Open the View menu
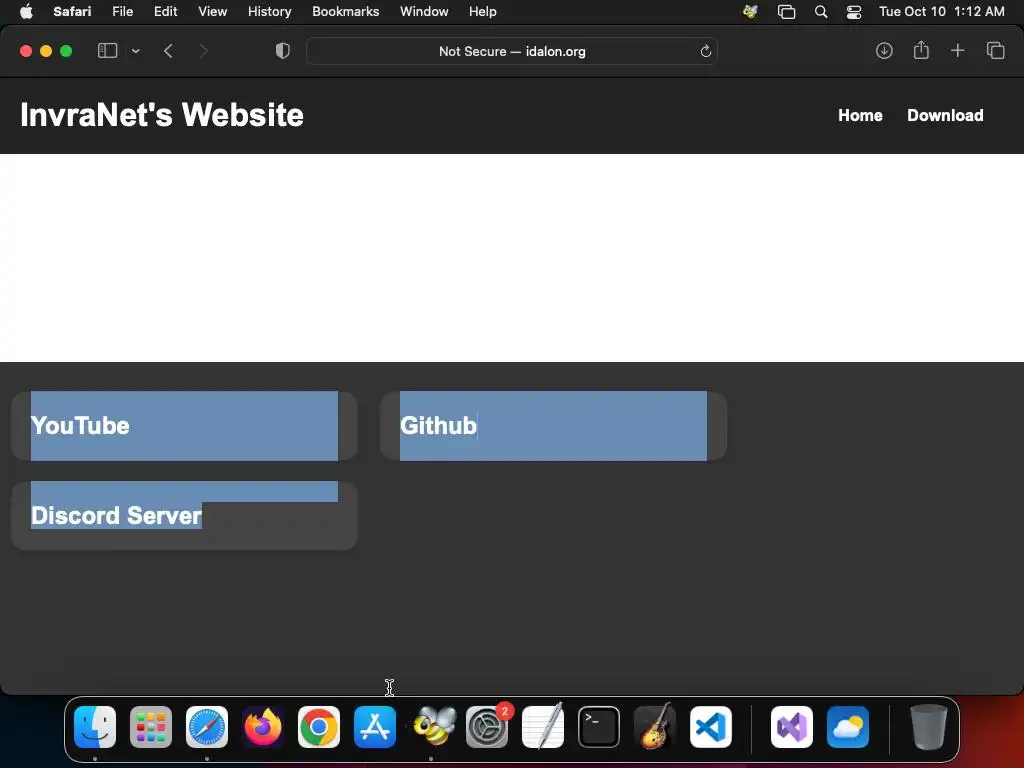This screenshot has width=1024, height=768. [x=212, y=12]
